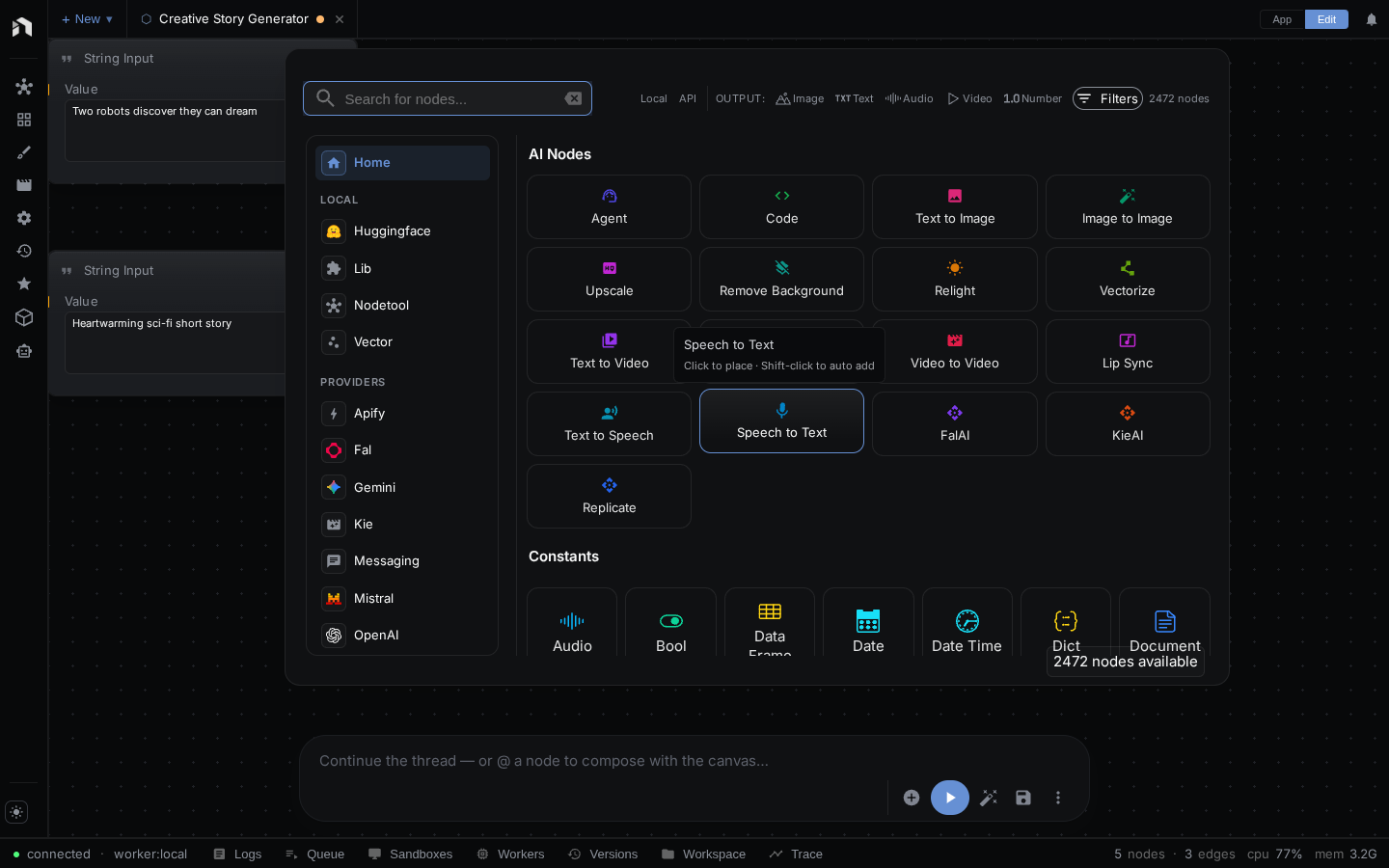This screenshot has height=868, width=1389.
Task: Filter output type Video
Action: point(969,98)
